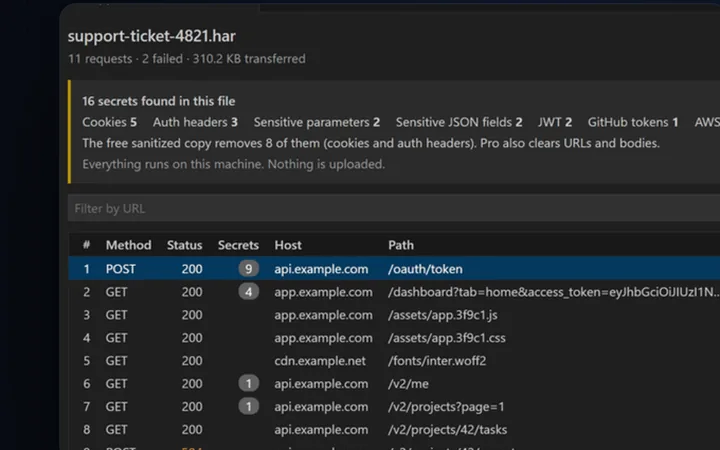Select the POST /oauth/token request row

coord(394,269)
